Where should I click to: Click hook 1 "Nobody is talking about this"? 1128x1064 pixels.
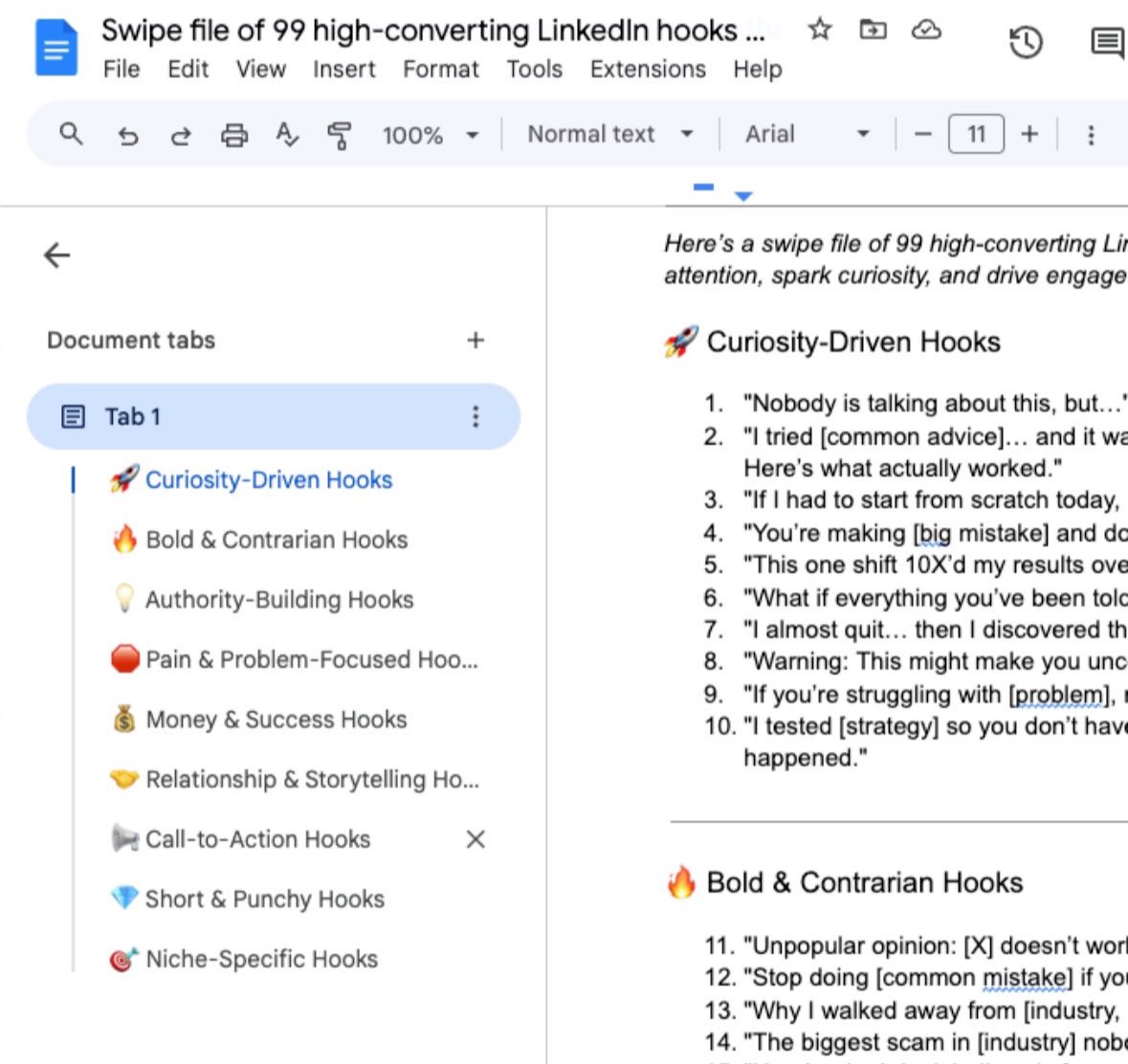click(x=935, y=403)
